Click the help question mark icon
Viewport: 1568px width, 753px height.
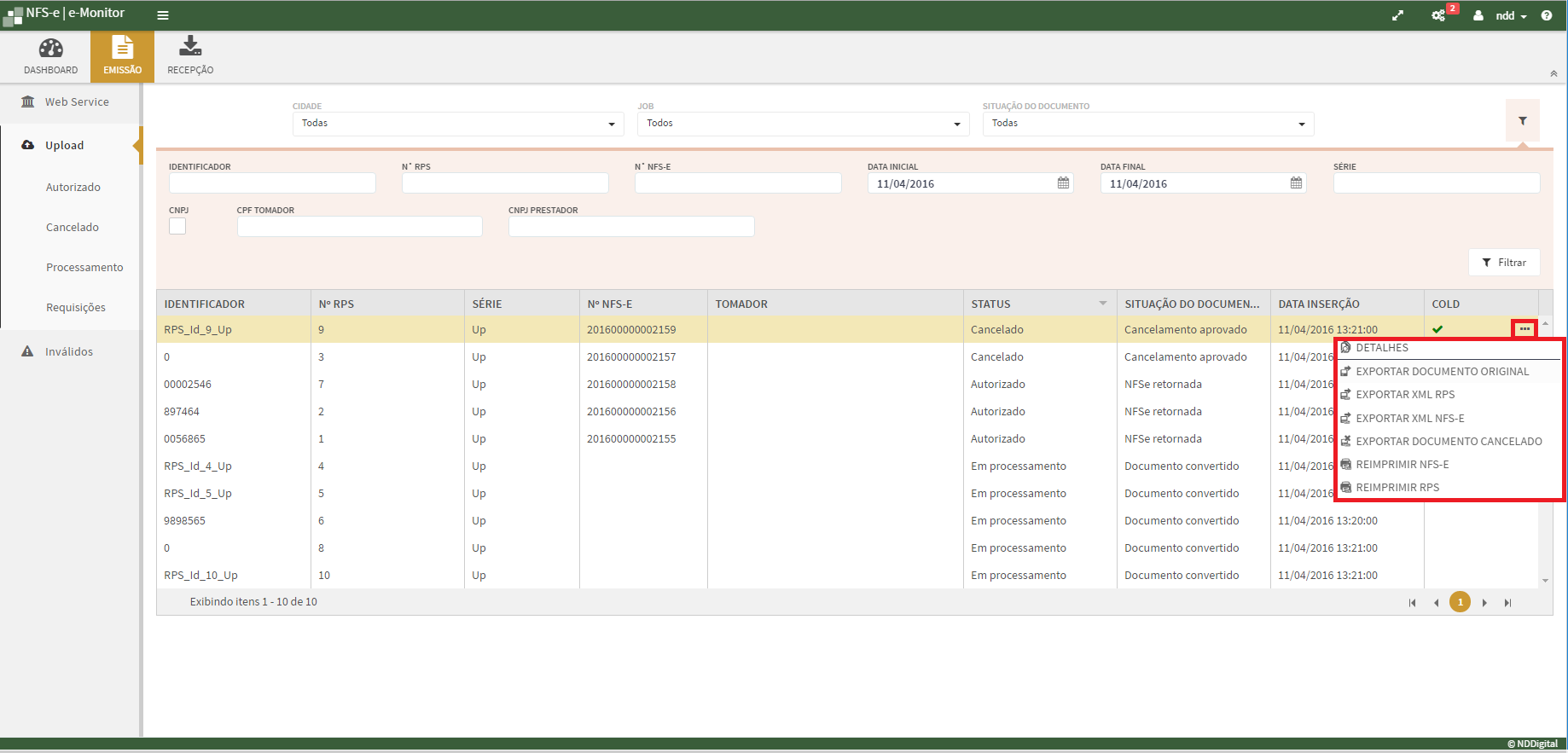(x=1547, y=15)
